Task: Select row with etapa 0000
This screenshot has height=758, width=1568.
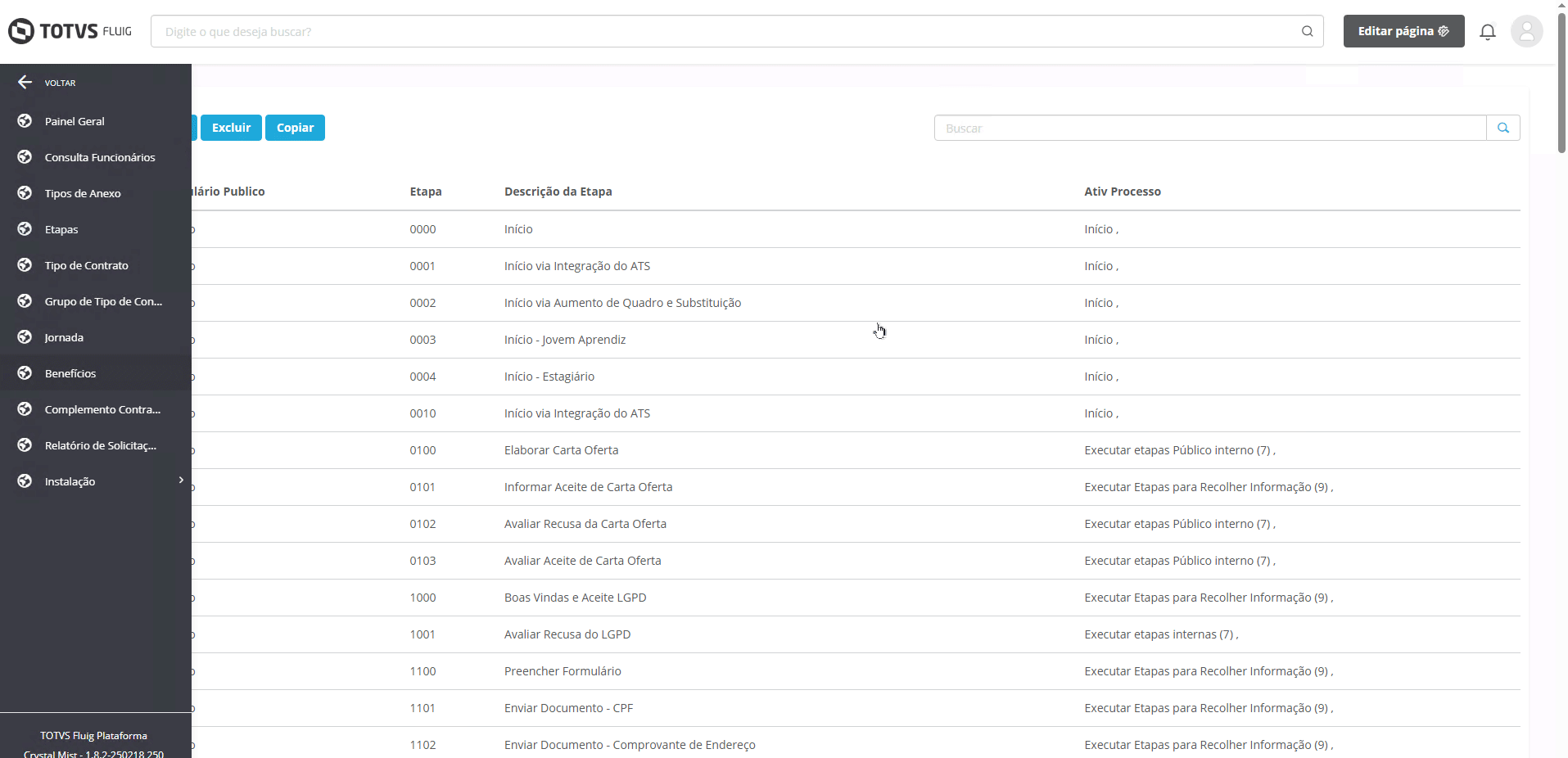Action: (856, 229)
